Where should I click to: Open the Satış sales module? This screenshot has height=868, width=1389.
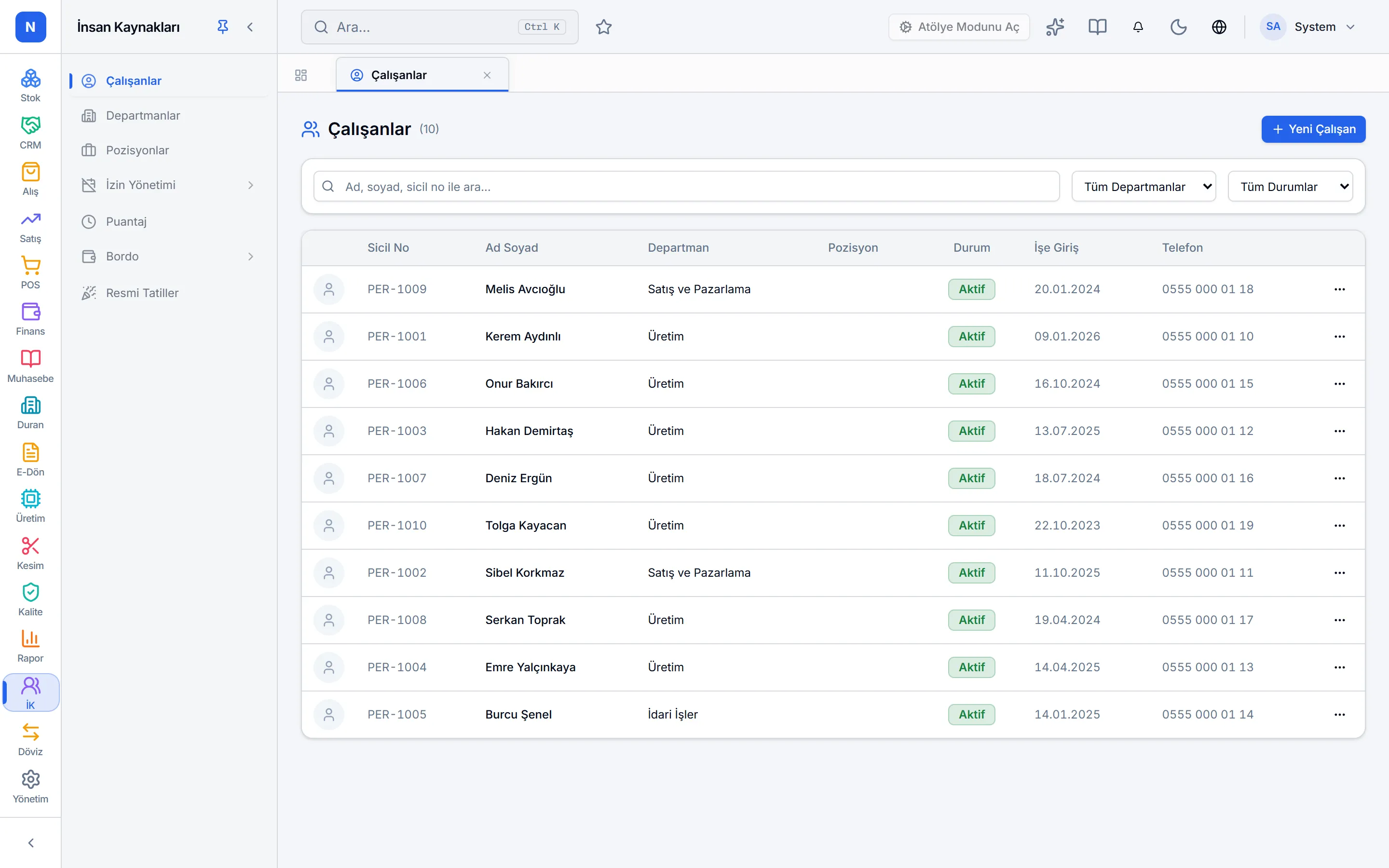point(30,227)
